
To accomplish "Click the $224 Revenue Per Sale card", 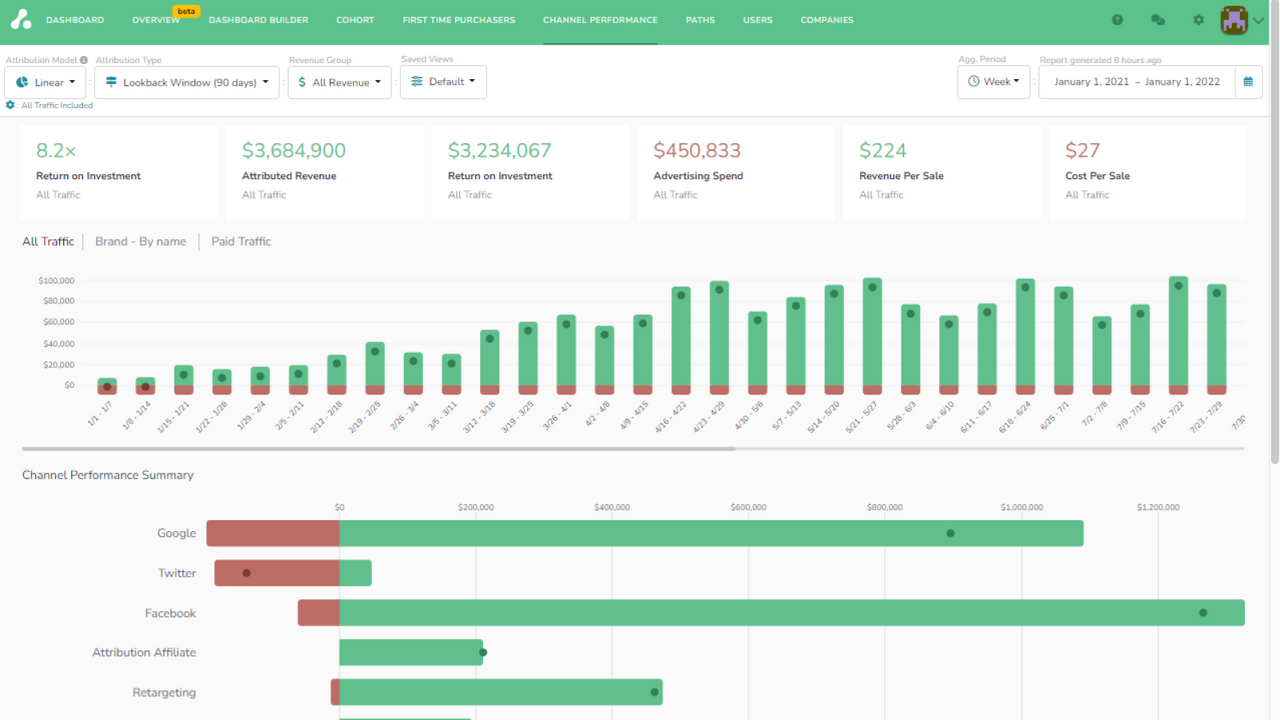I will [x=942, y=172].
